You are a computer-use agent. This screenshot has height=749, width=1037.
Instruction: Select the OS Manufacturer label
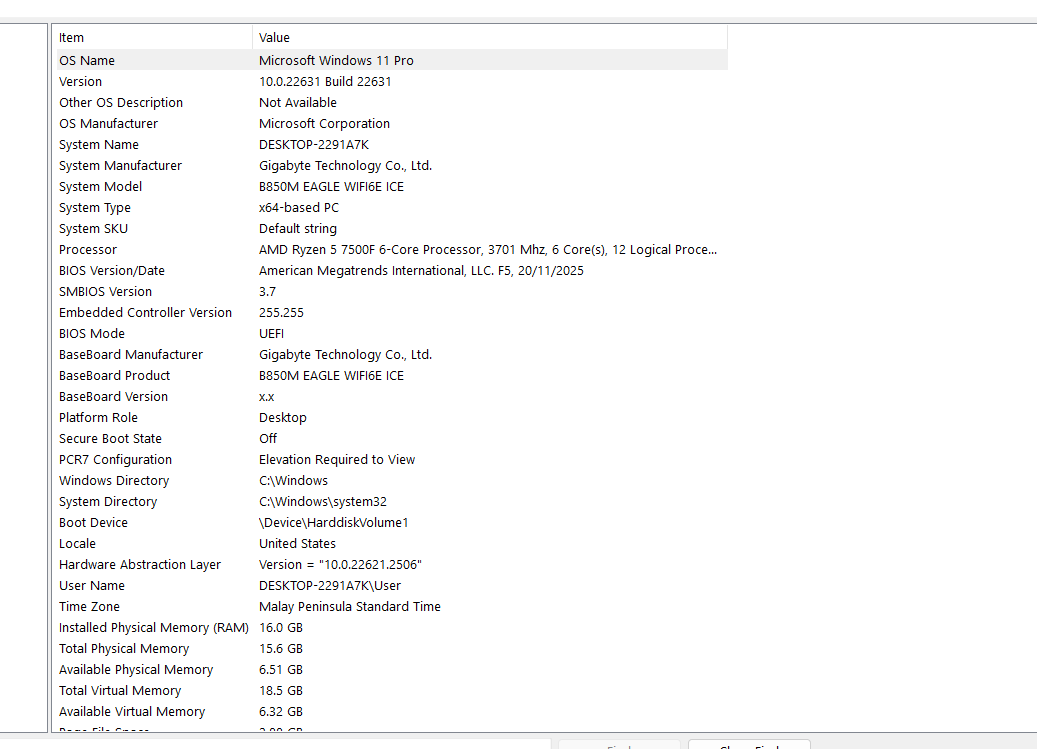tap(108, 124)
